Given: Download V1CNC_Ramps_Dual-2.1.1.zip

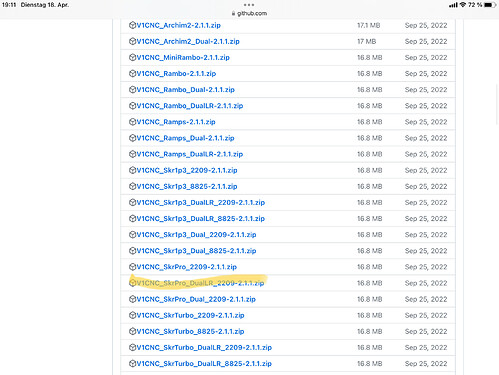Looking at the screenshot, I should 185,138.
